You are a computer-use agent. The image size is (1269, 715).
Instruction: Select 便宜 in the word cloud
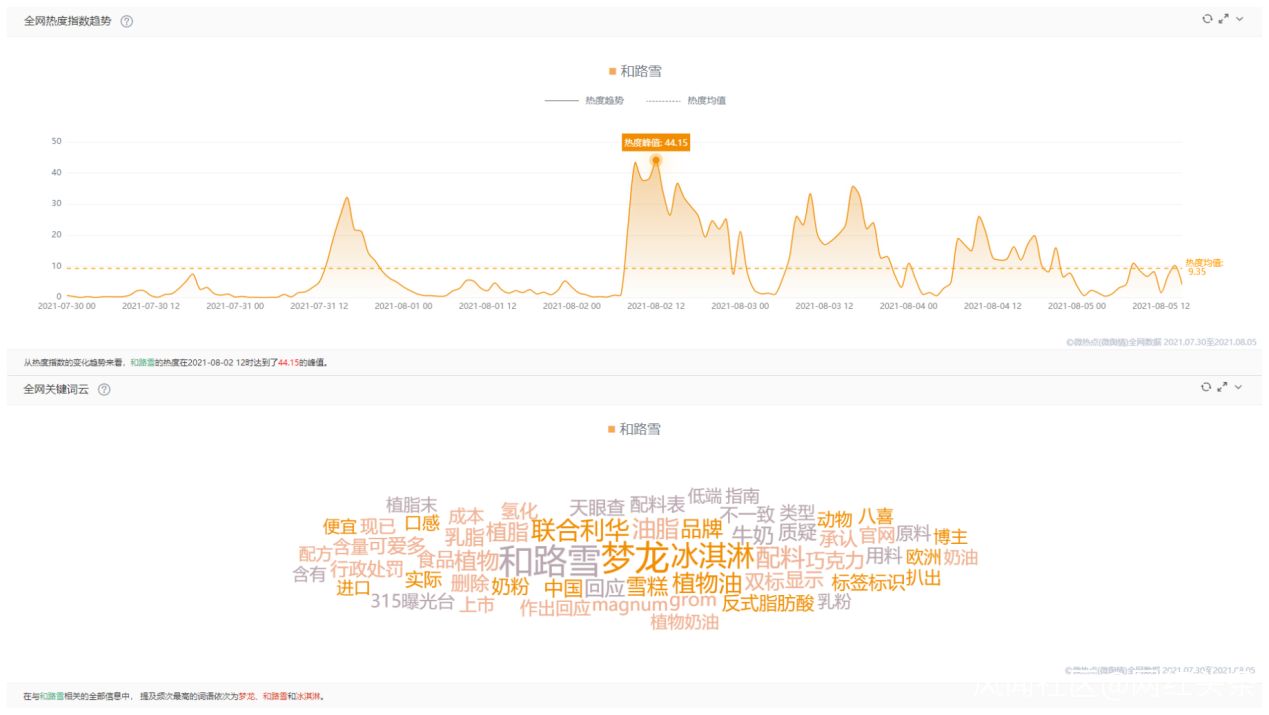[340, 526]
